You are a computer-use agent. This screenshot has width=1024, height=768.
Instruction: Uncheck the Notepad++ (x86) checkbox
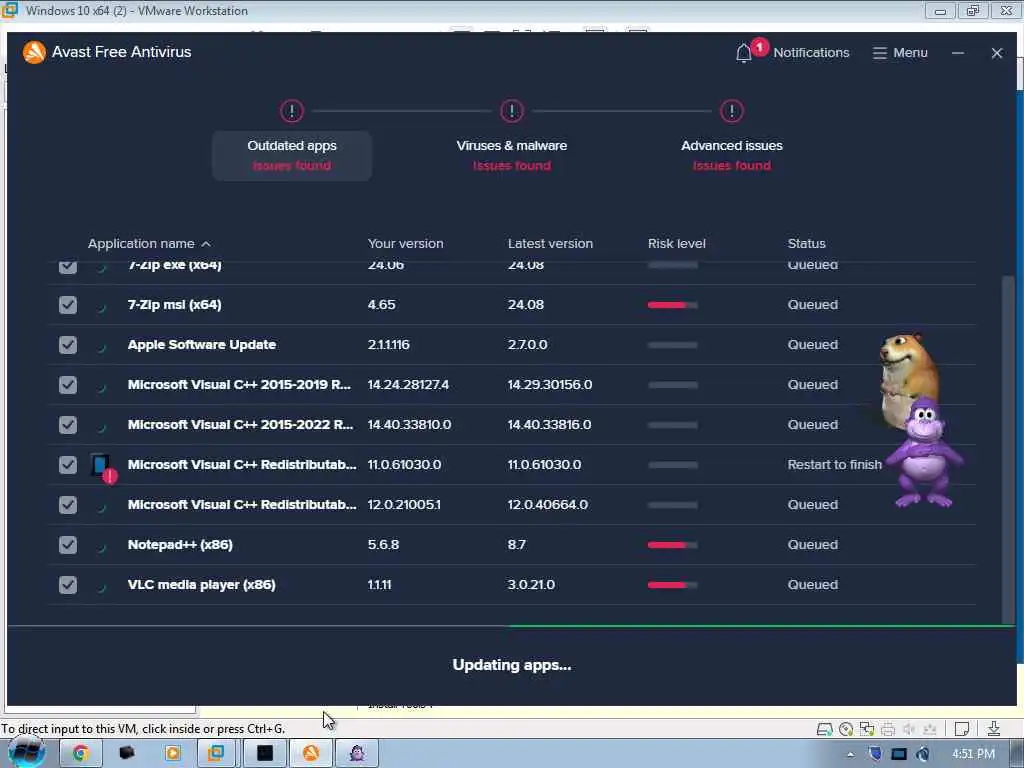(68, 545)
